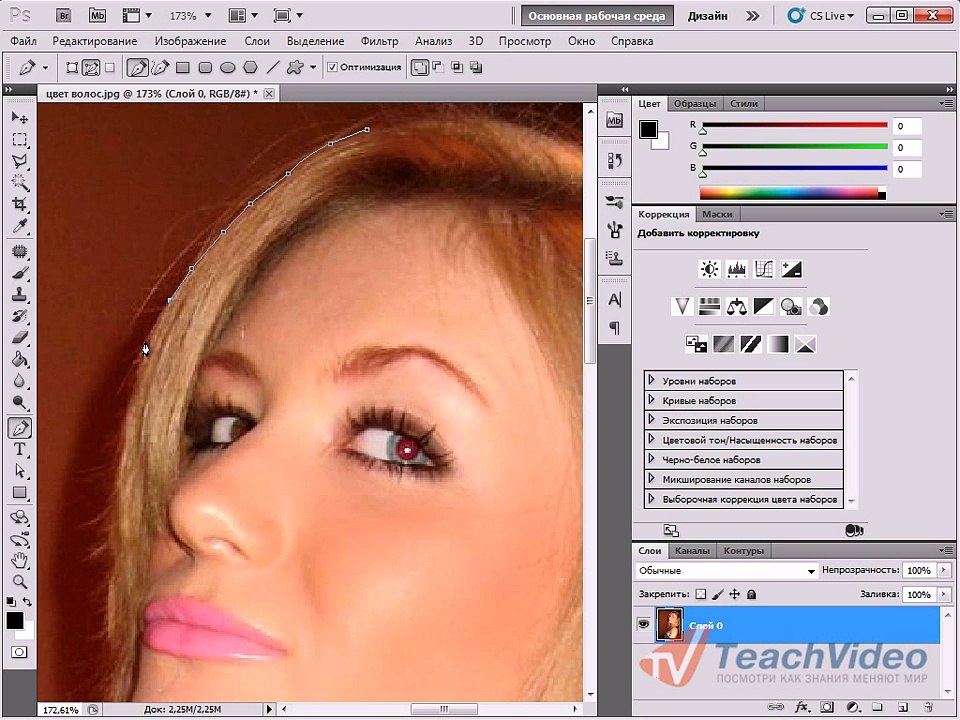Screen dimensions: 960x720
Task: Add Photo Filter adjustment
Action: coord(791,306)
